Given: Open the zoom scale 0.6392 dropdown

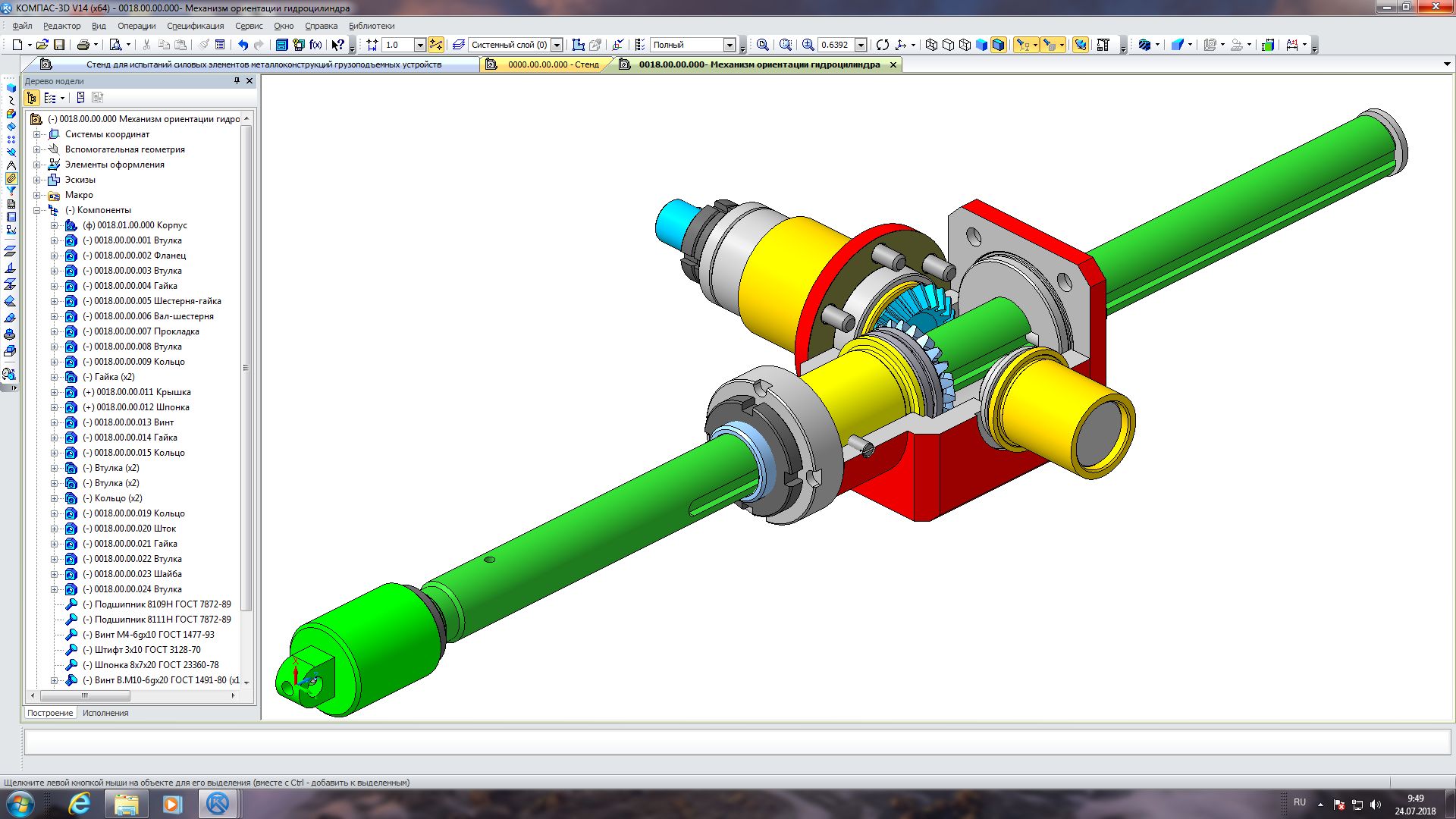Looking at the screenshot, I should tap(861, 45).
